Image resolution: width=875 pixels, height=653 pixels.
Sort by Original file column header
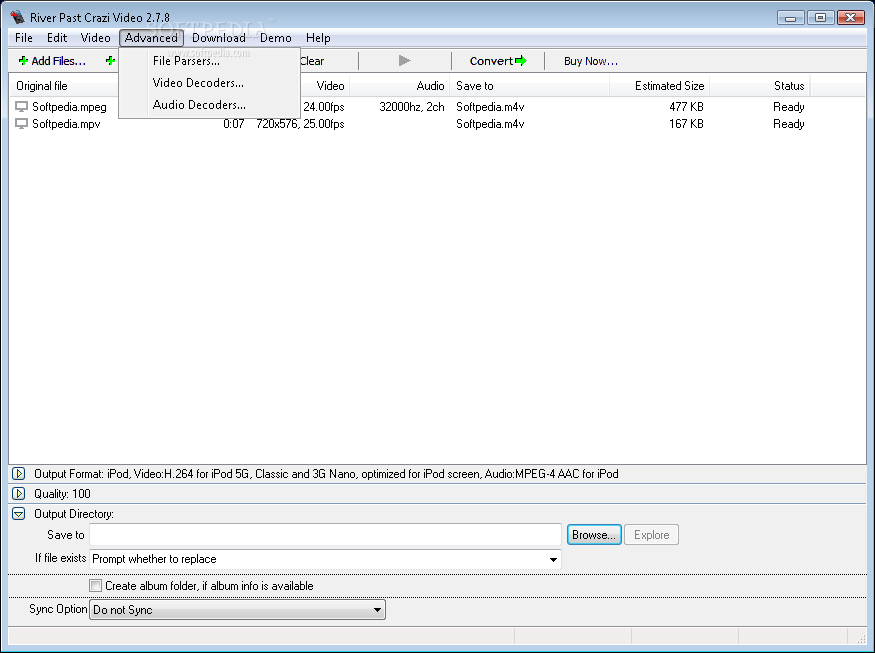[x=64, y=86]
